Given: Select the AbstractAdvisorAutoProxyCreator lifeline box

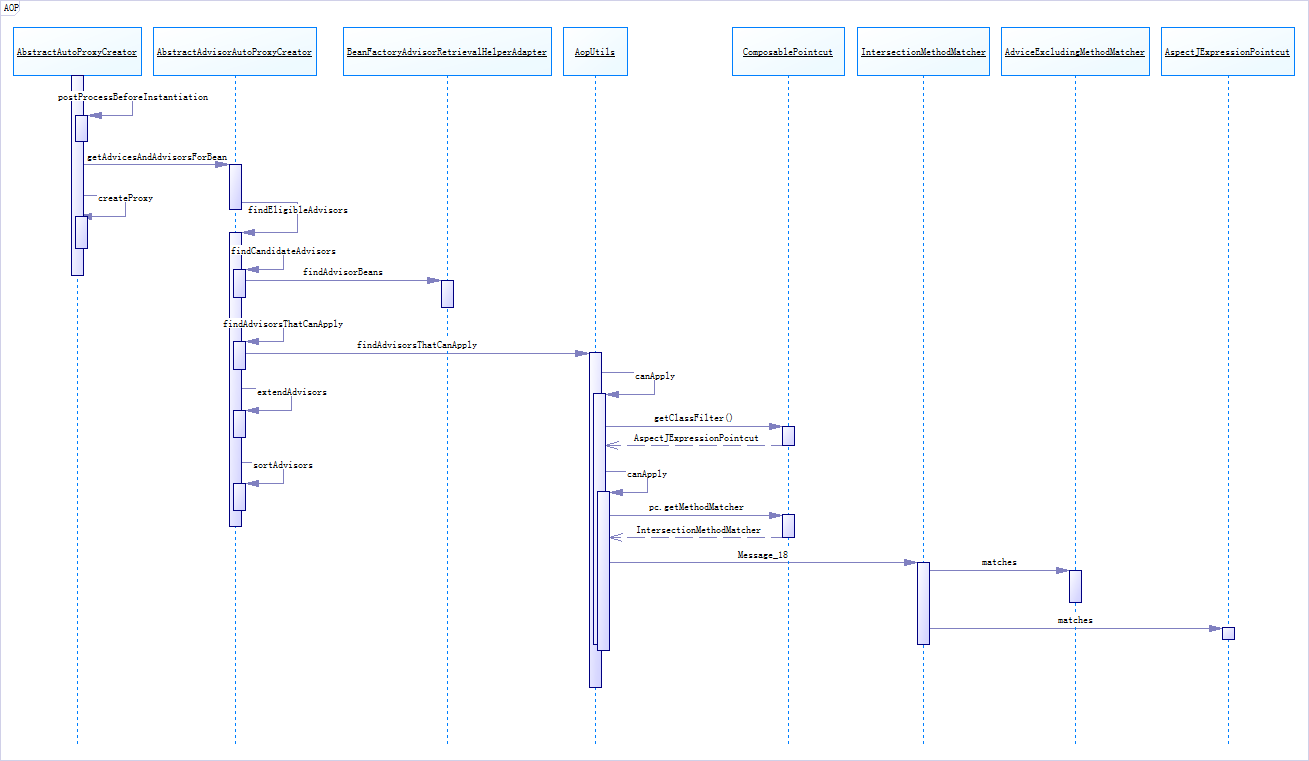Looking at the screenshot, I should 235,51.
